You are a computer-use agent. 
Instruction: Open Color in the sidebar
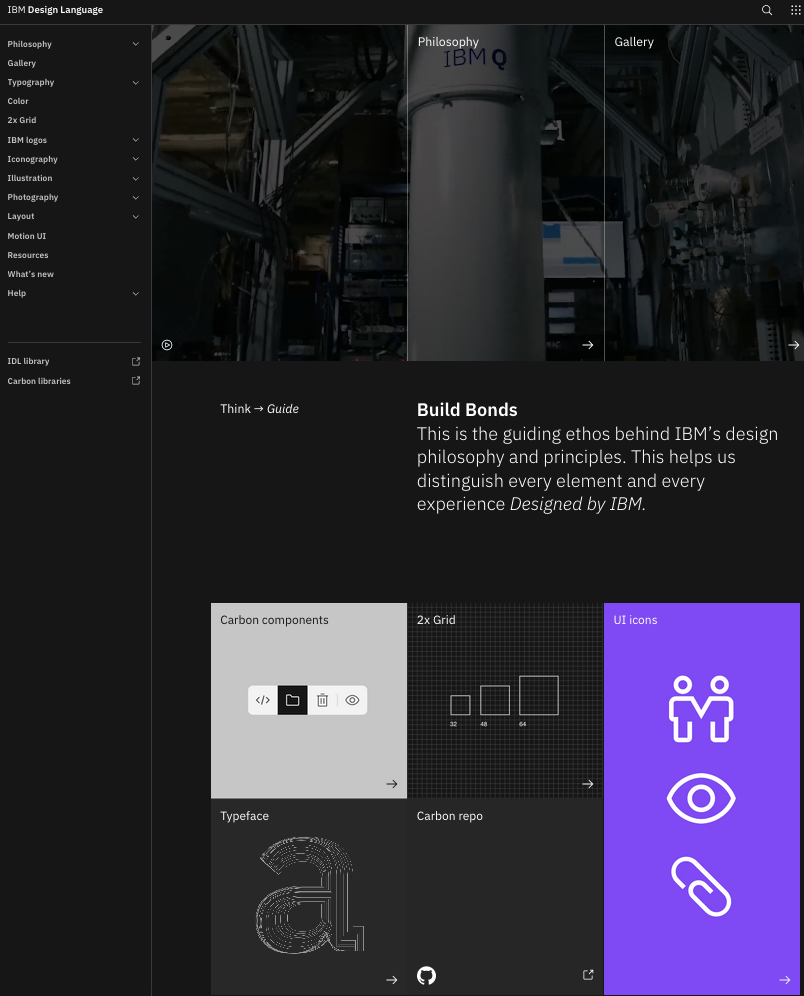[18, 101]
